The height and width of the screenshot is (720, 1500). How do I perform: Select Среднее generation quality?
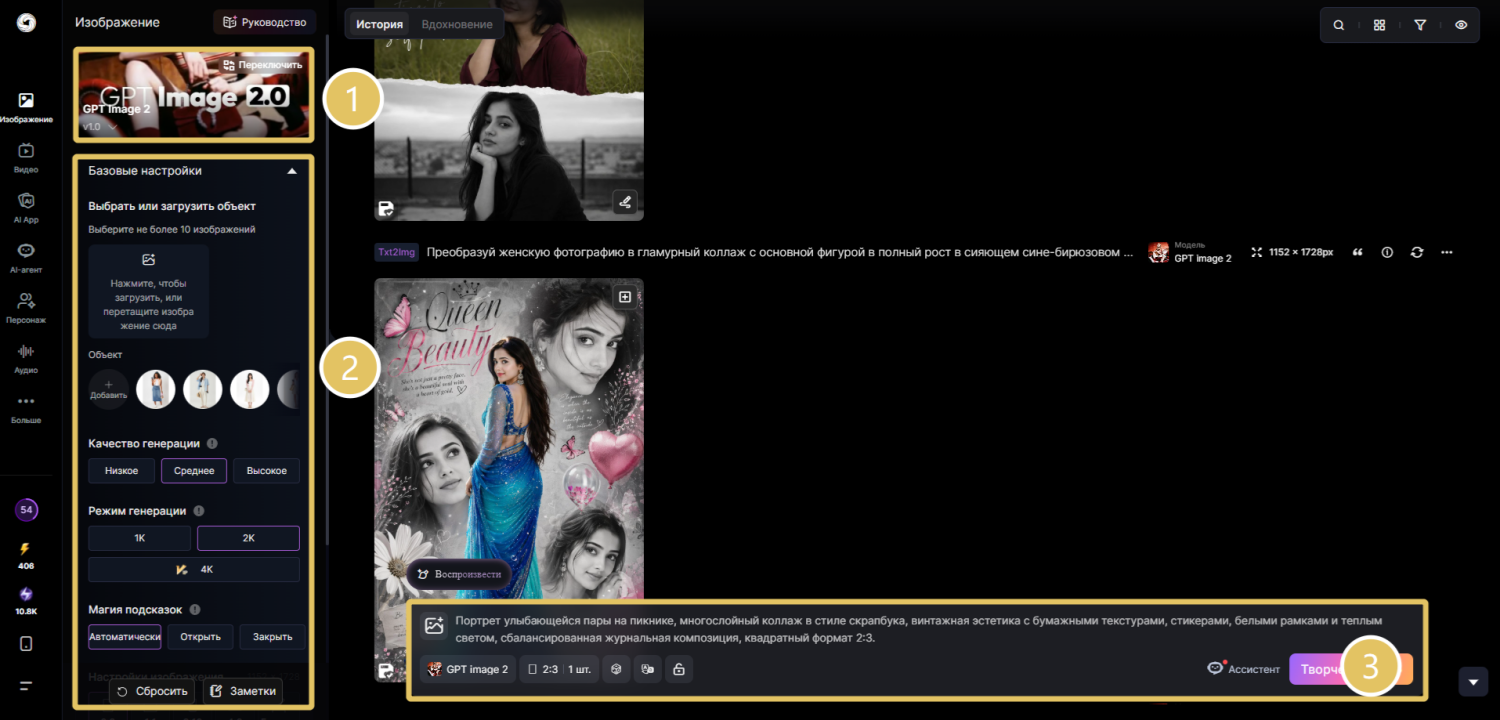pyautogui.click(x=194, y=471)
